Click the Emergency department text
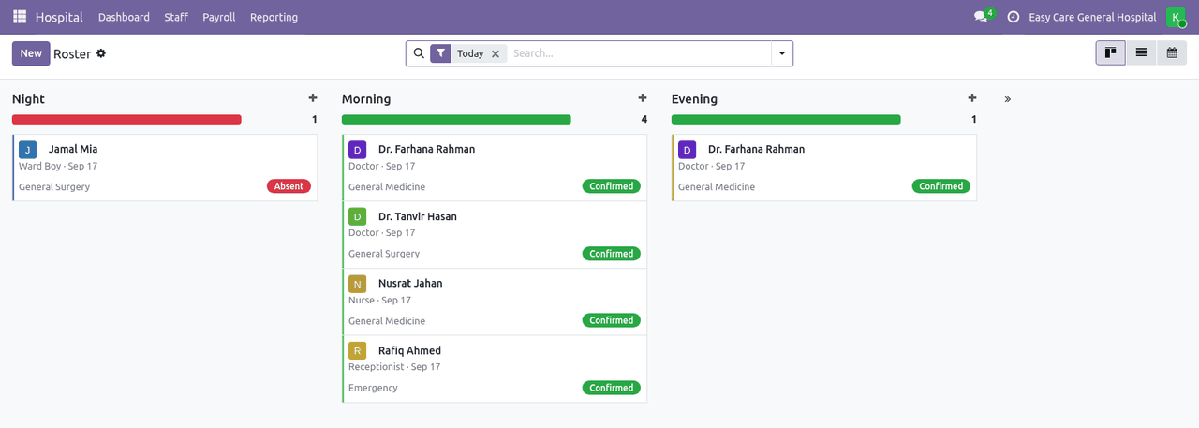This screenshot has height=428, width=1199. click(373, 388)
